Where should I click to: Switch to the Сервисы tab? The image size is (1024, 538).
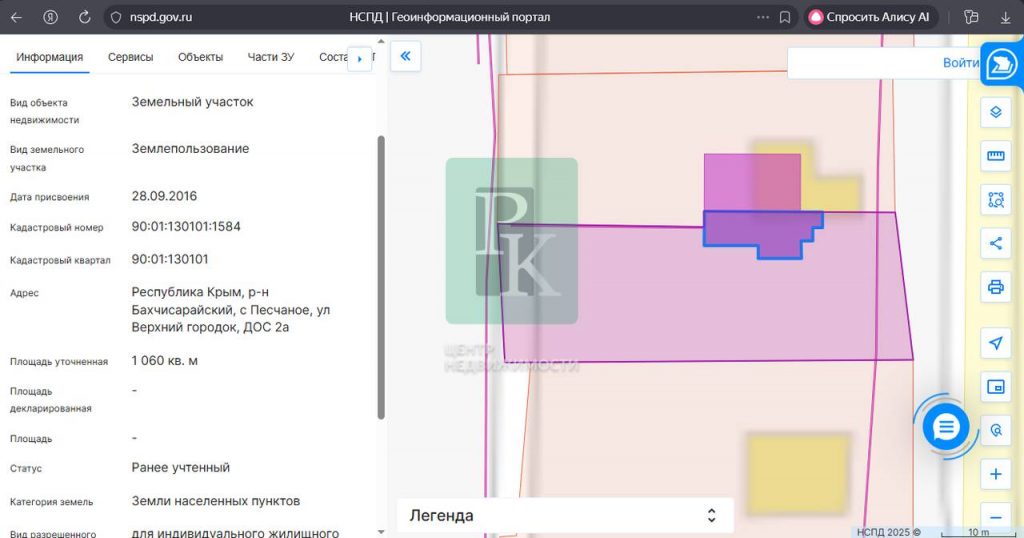pos(130,57)
